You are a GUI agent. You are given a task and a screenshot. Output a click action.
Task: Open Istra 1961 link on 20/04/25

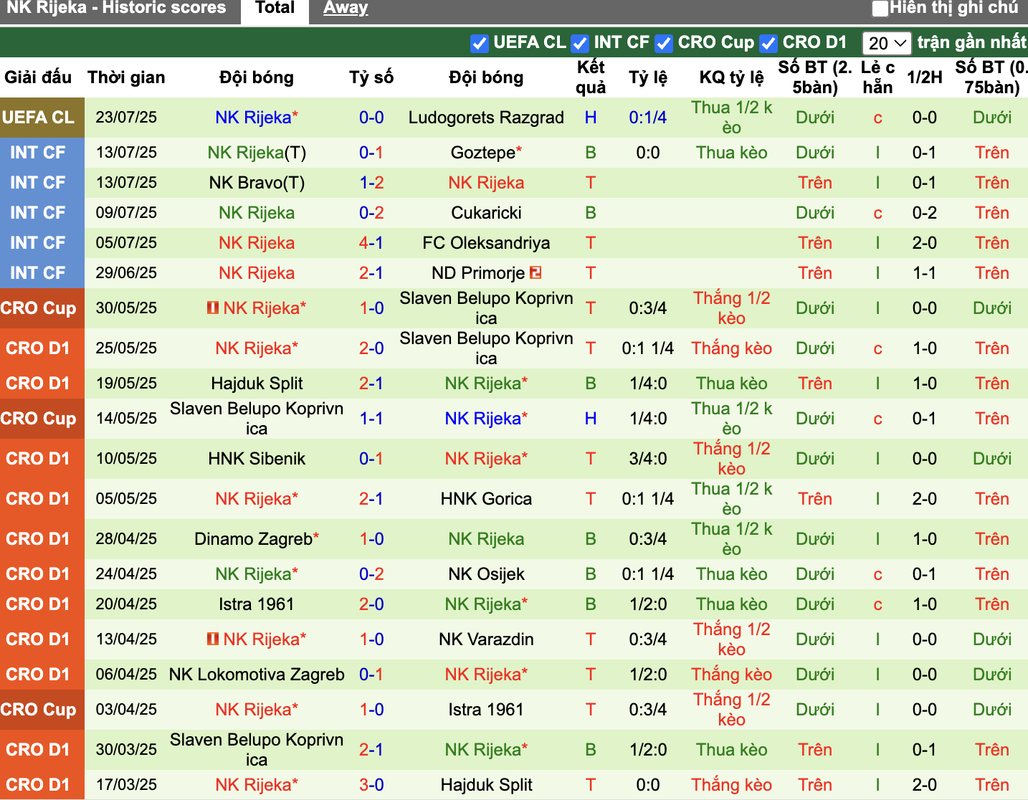point(256,605)
